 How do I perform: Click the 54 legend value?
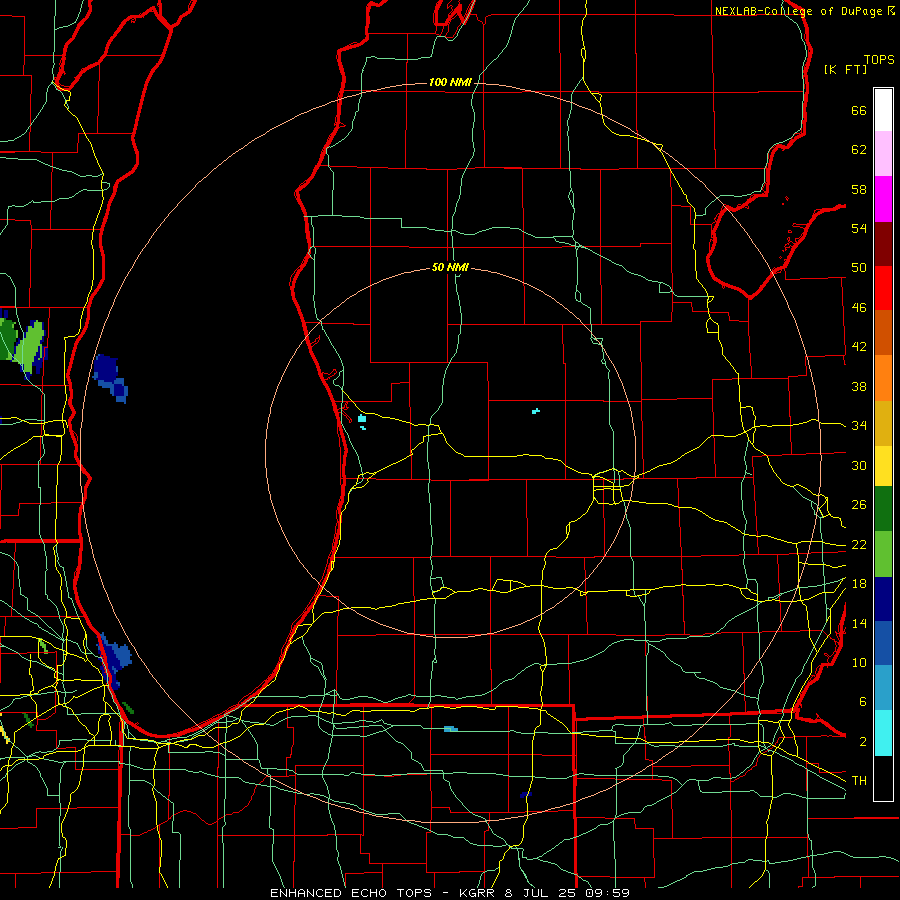pos(859,228)
